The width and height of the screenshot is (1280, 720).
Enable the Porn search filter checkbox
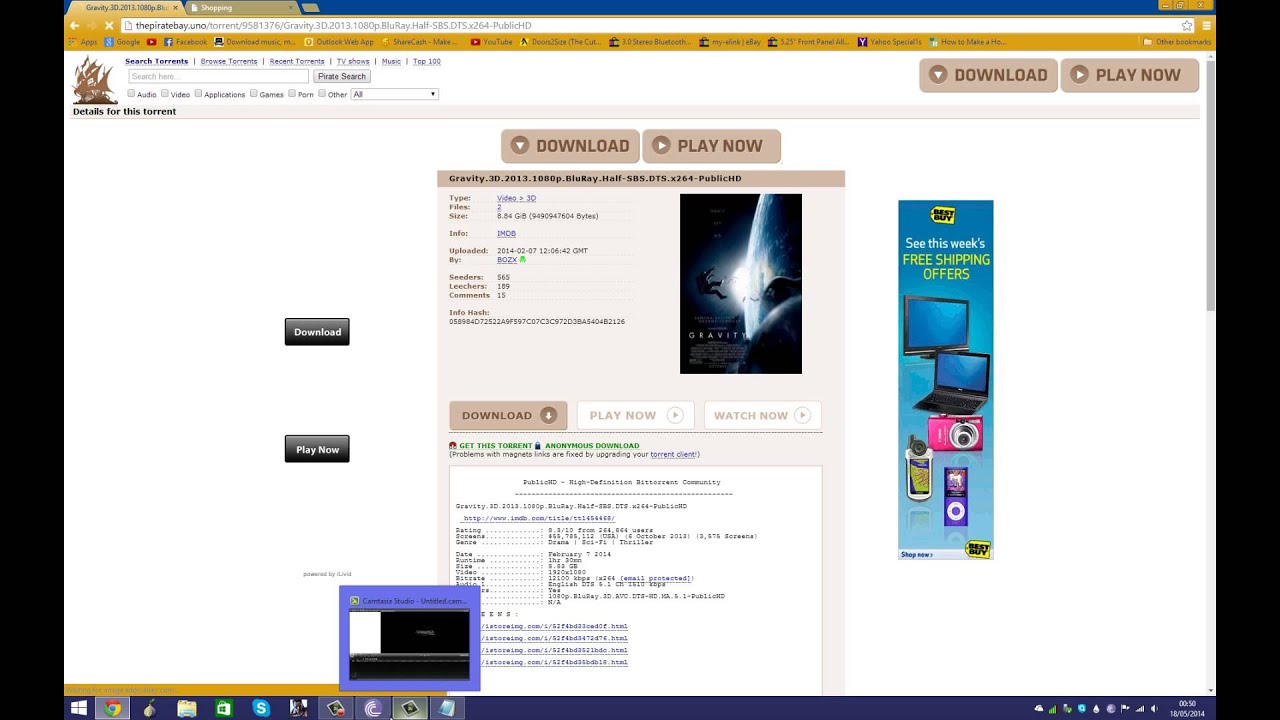[x=292, y=93]
